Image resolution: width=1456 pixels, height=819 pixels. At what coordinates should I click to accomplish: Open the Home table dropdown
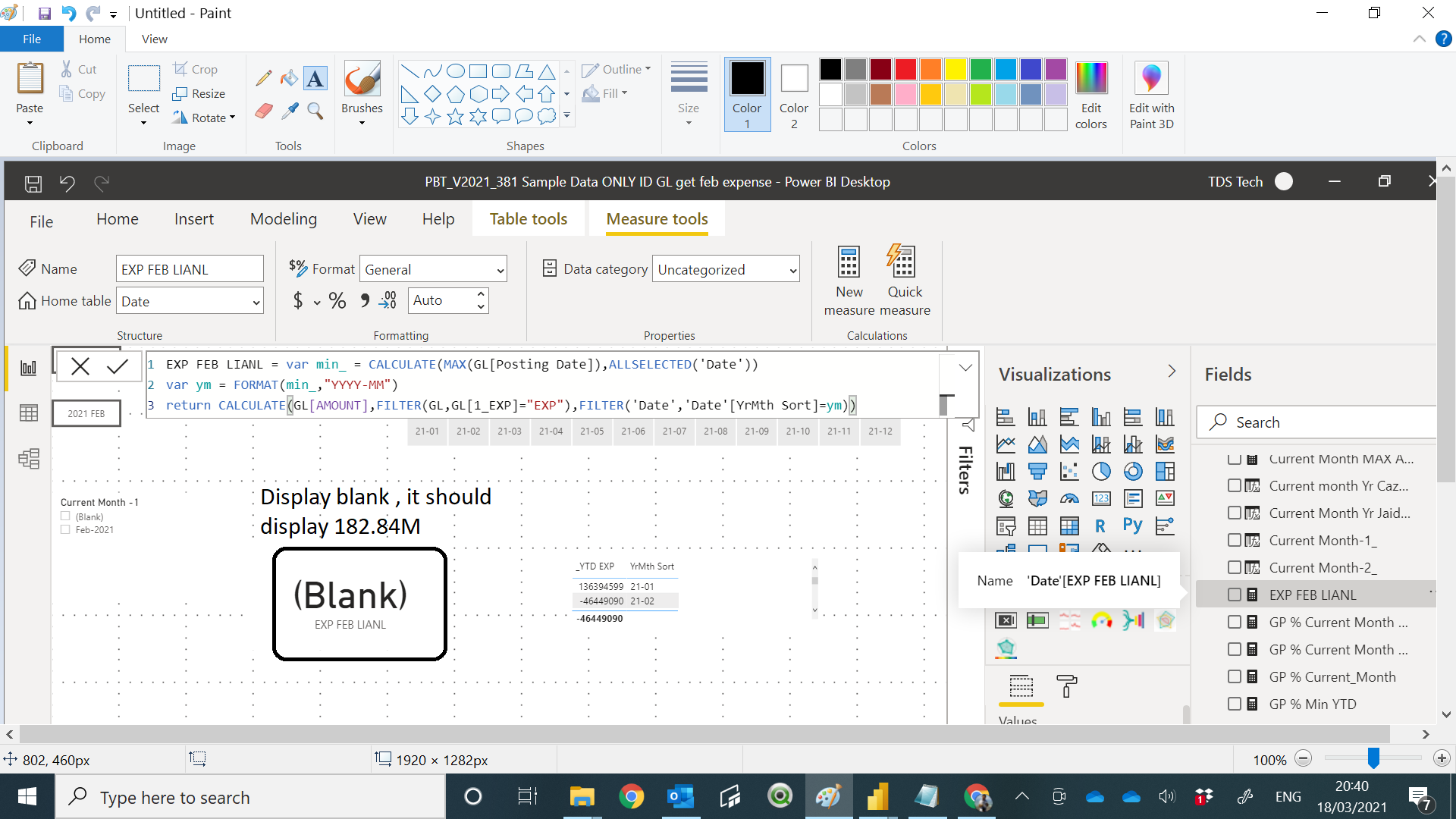(190, 301)
